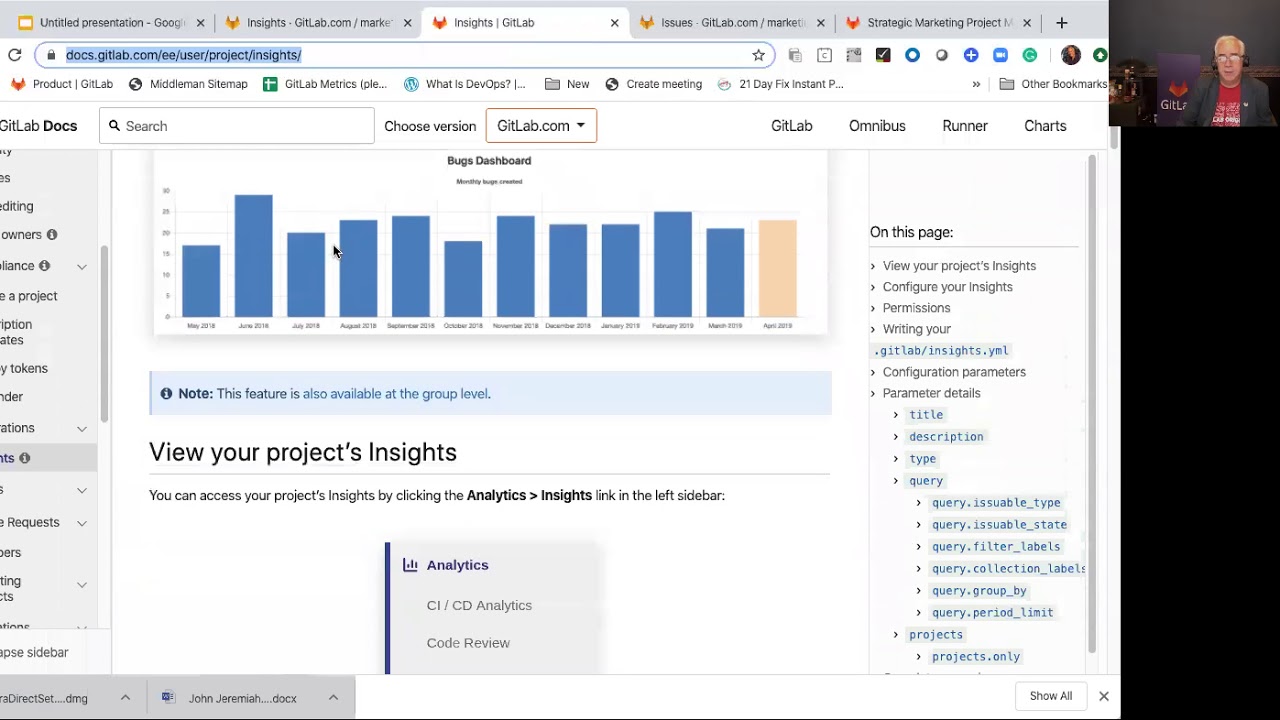This screenshot has width=1280, height=720.
Task: Switch to the 'Issues · GitLab.com' tab
Action: (733, 22)
